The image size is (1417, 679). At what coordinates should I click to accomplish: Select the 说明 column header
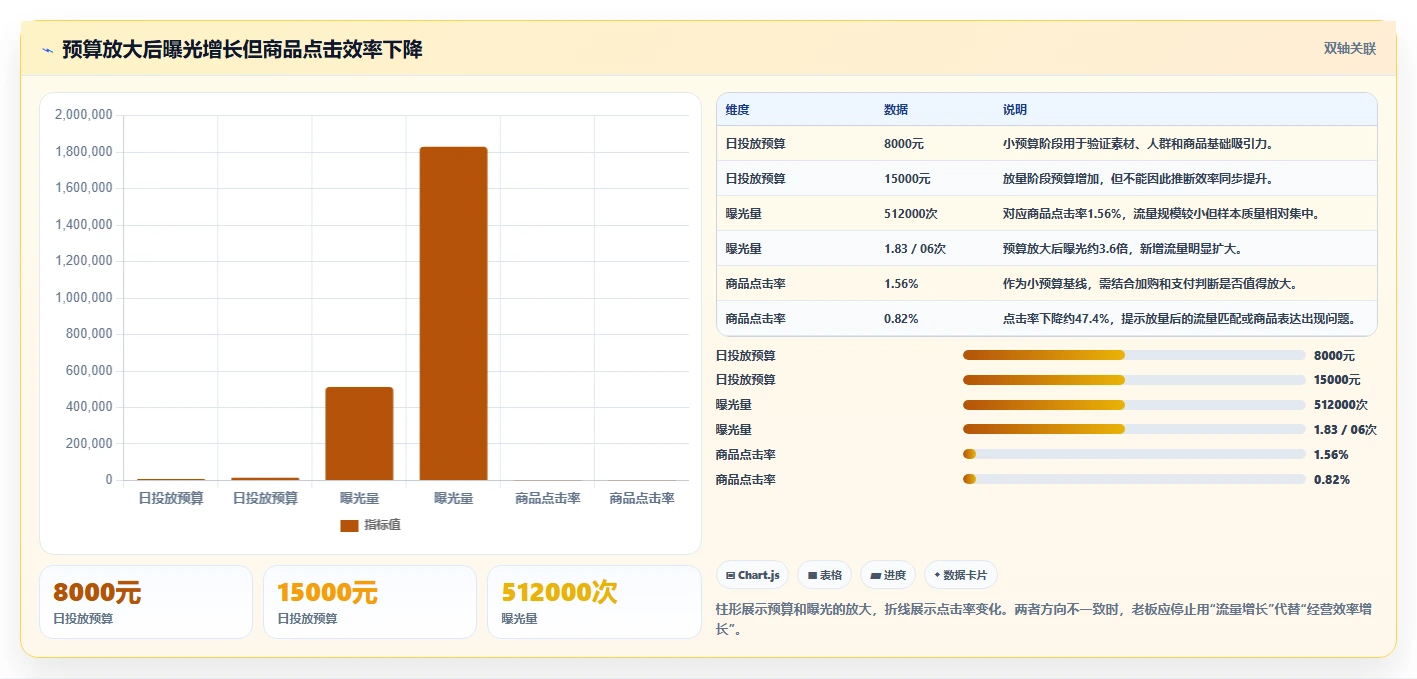tap(1015, 110)
